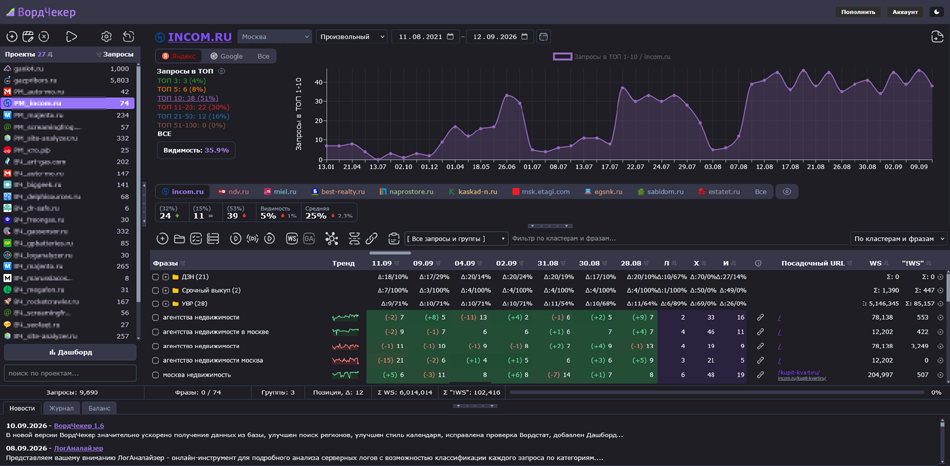Open the Журнал tab
The width and height of the screenshot is (950, 466).
(62, 408)
